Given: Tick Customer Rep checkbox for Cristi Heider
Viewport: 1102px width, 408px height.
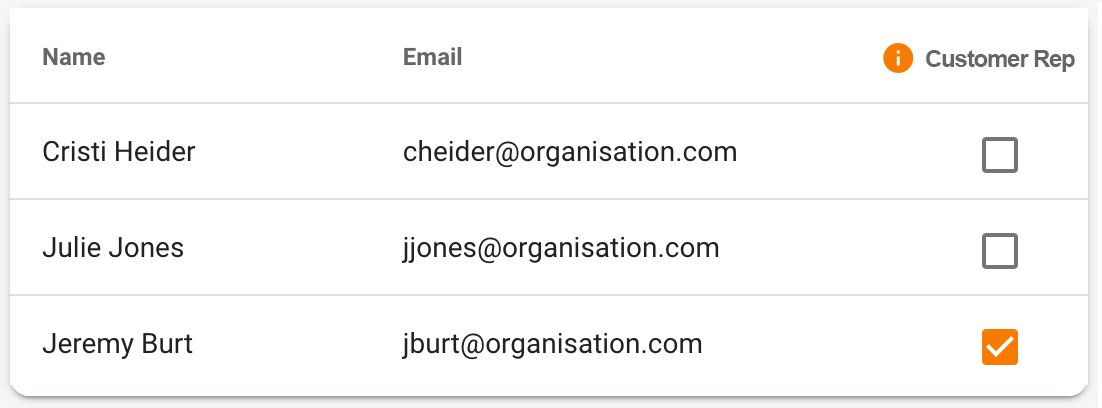Looking at the screenshot, I should coord(999,155).
